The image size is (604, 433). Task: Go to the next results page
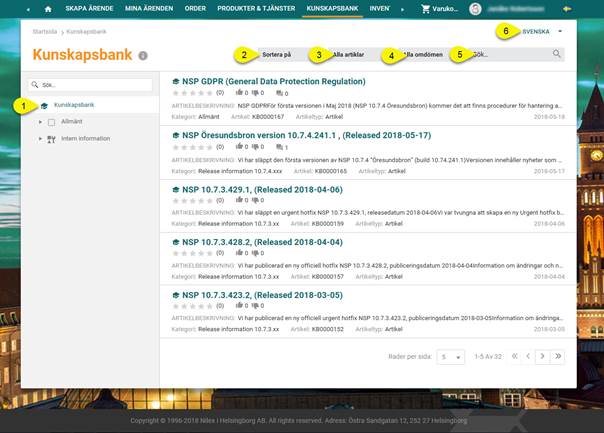click(x=541, y=356)
